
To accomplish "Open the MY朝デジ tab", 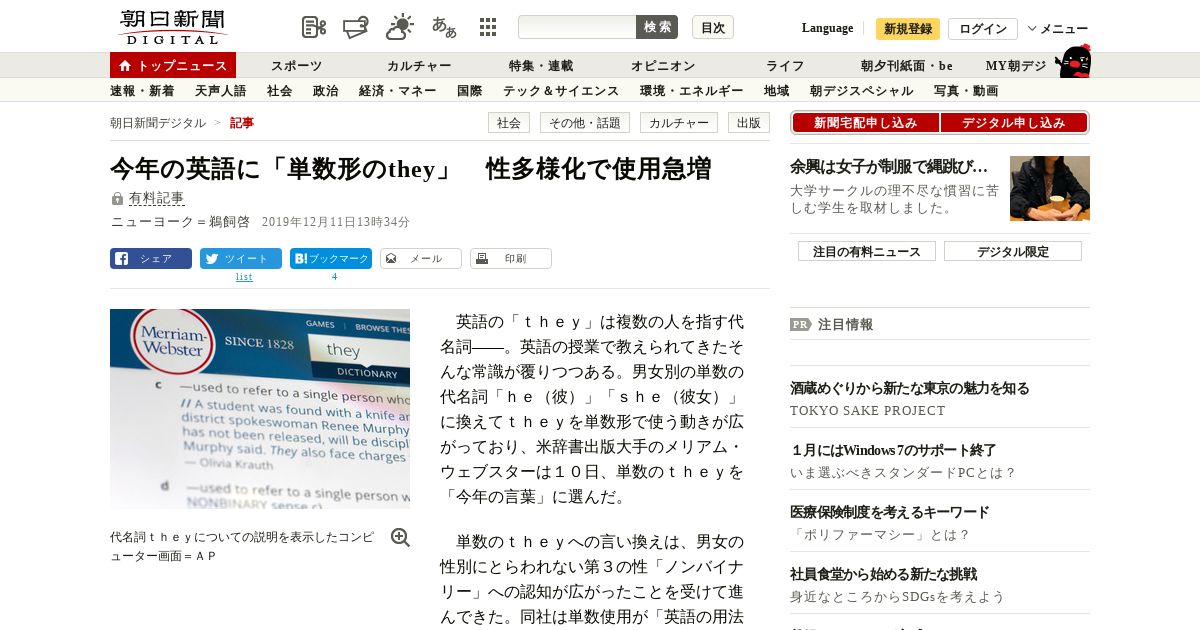I will (1016, 66).
